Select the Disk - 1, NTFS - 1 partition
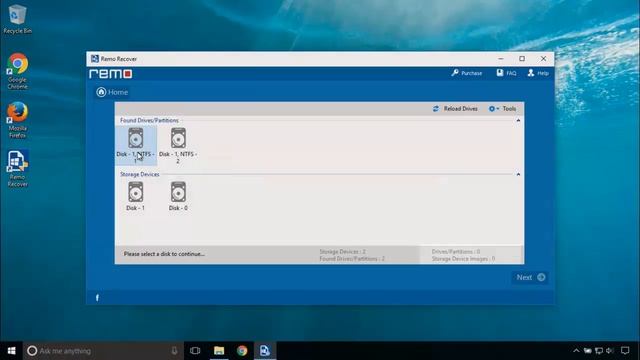This screenshot has height=360, width=640. [136, 145]
